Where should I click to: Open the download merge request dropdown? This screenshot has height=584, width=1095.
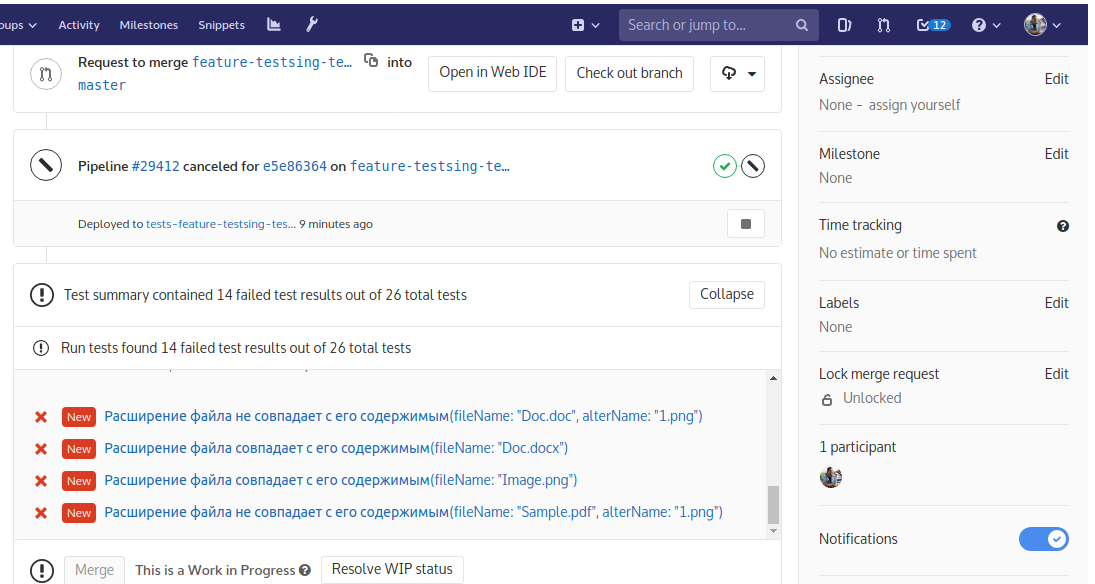click(x=738, y=73)
